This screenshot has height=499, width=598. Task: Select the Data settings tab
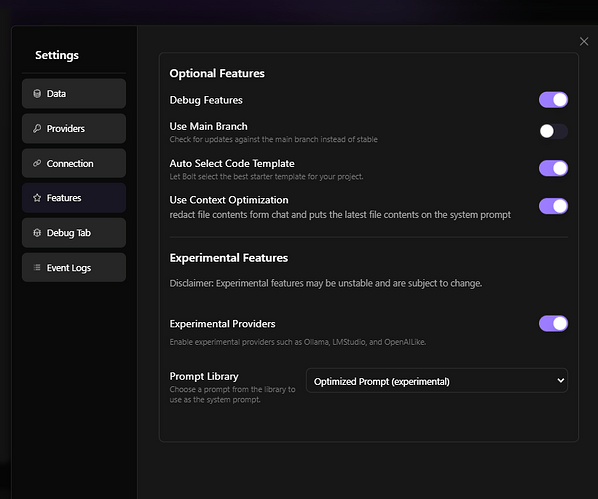pyautogui.click(x=74, y=93)
